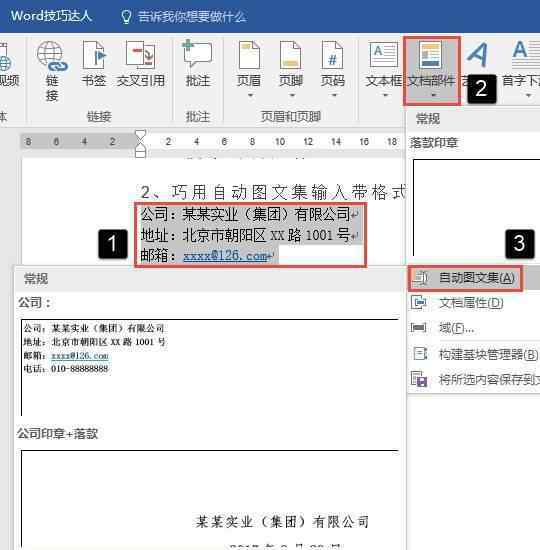Expand the Page Number (页码) dropdown

(334, 95)
